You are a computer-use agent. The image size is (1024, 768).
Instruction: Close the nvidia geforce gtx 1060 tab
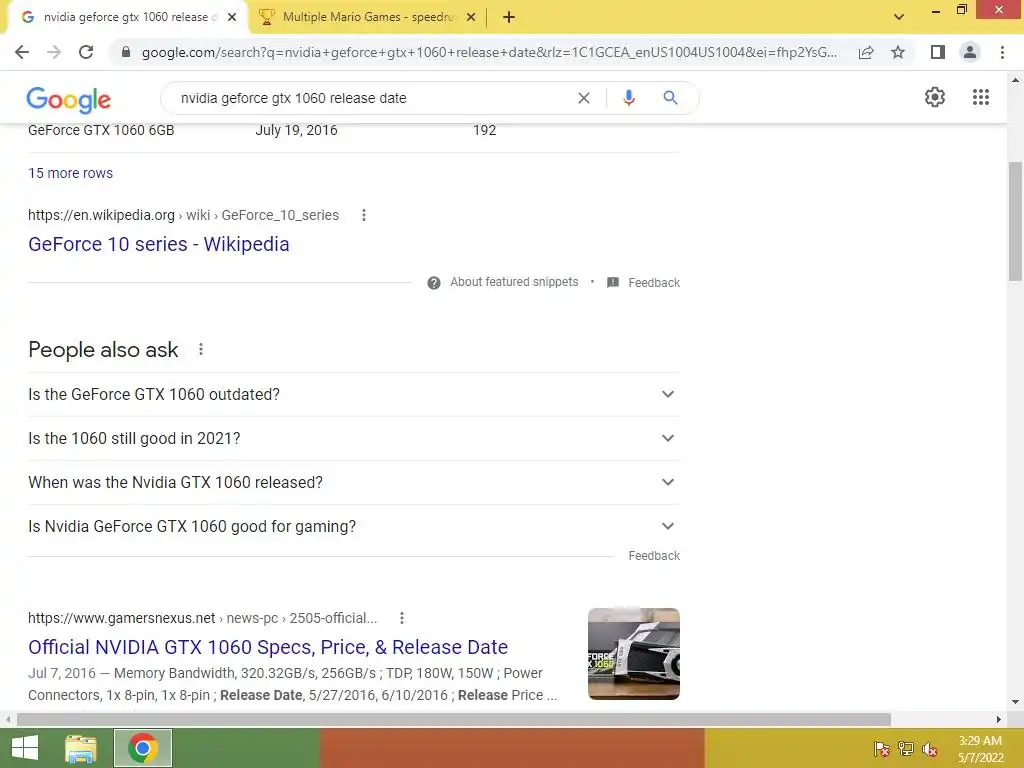(232, 18)
